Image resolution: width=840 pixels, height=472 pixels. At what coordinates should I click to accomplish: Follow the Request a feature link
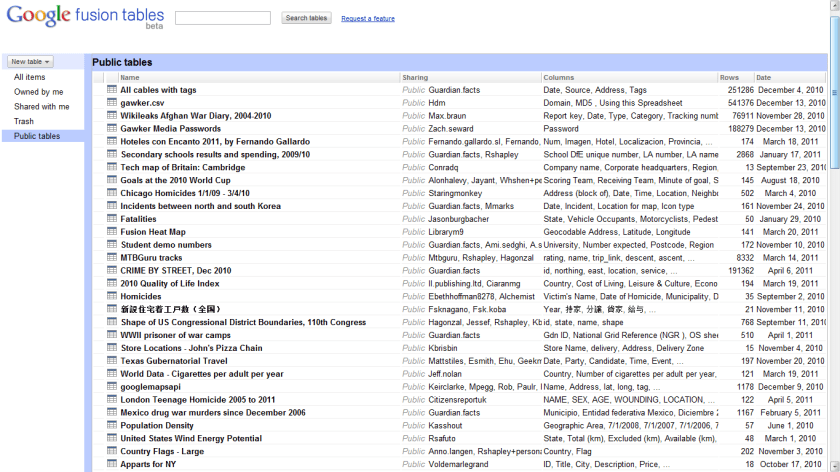[367, 19]
